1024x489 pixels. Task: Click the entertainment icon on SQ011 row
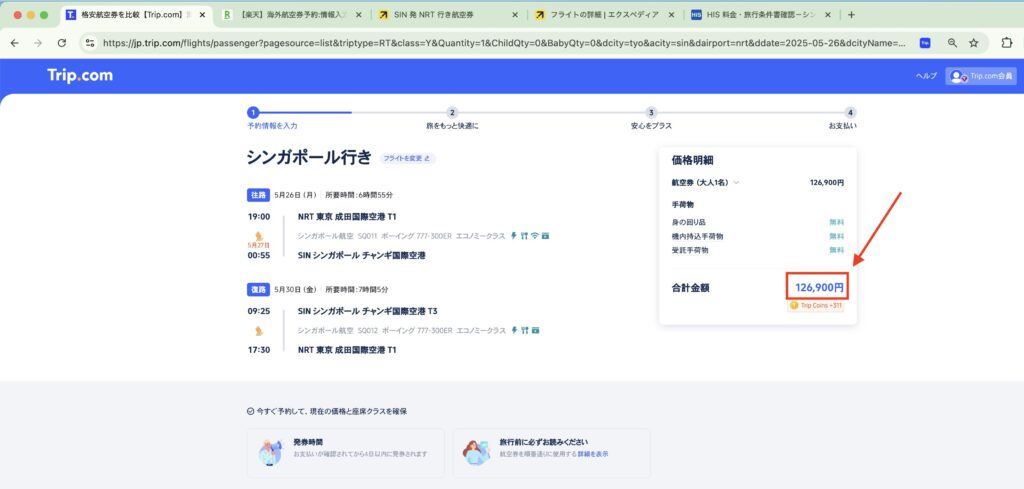[x=545, y=236]
